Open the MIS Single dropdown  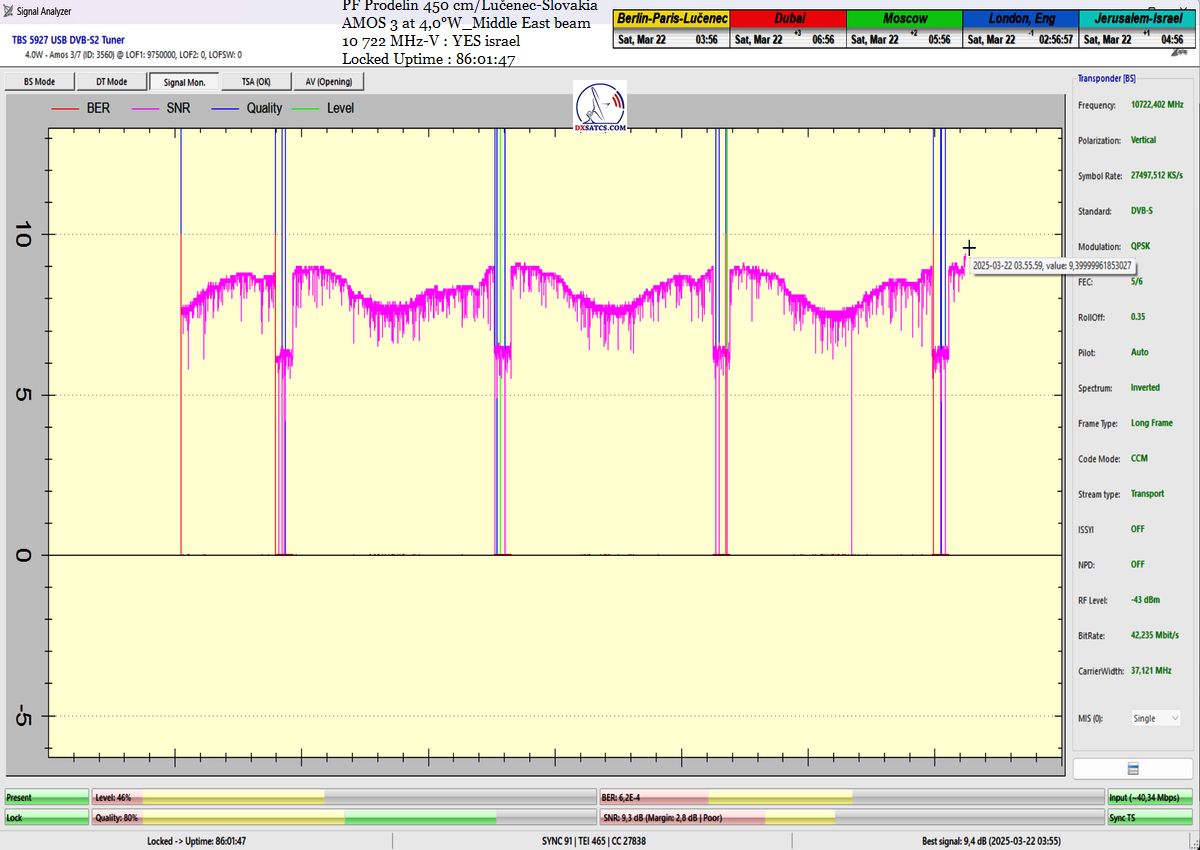(1155, 718)
